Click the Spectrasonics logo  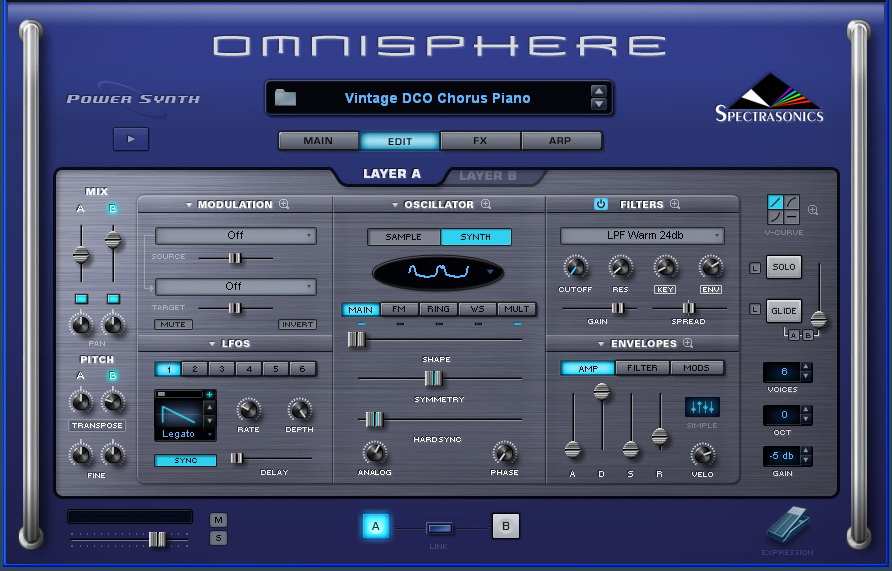pyautogui.click(x=769, y=98)
